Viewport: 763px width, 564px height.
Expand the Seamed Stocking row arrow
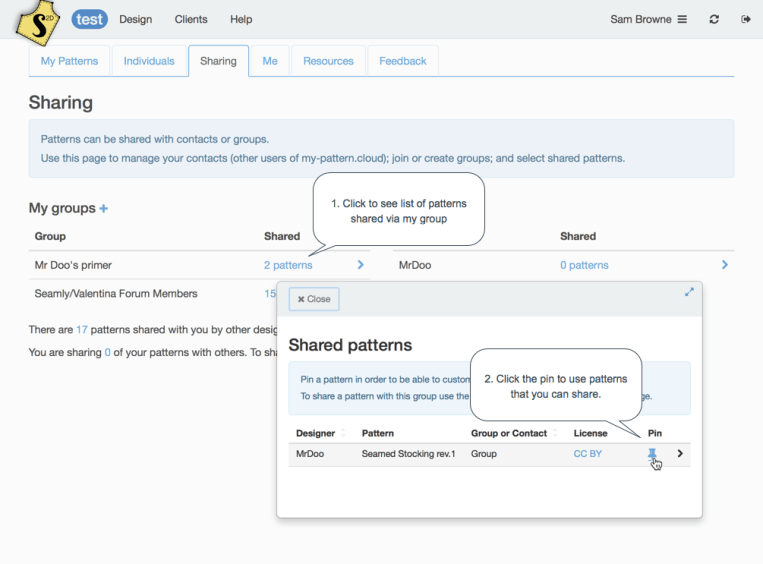(681, 454)
